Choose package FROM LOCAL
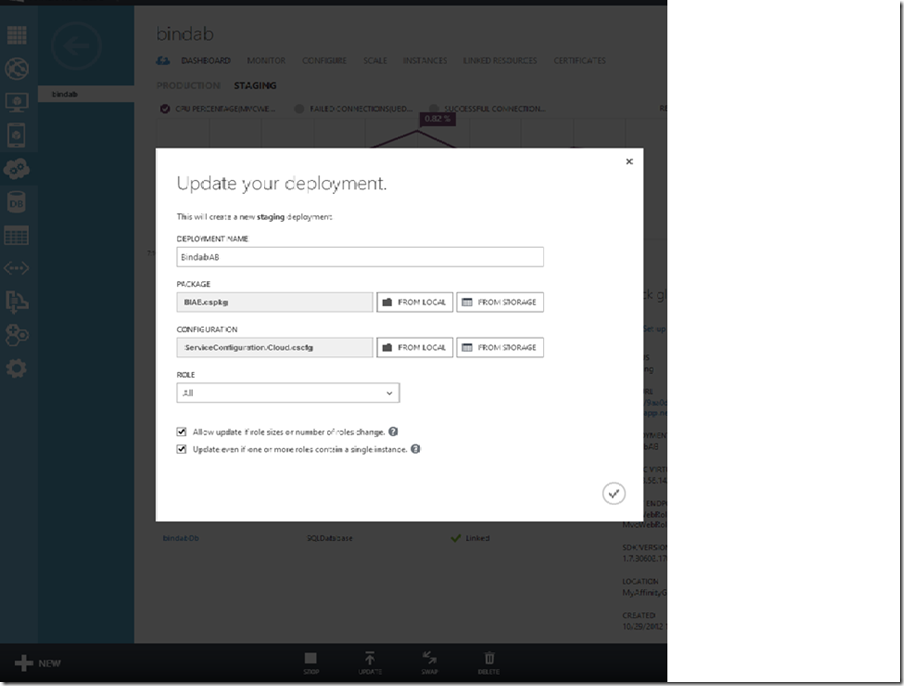 click(415, 302)
